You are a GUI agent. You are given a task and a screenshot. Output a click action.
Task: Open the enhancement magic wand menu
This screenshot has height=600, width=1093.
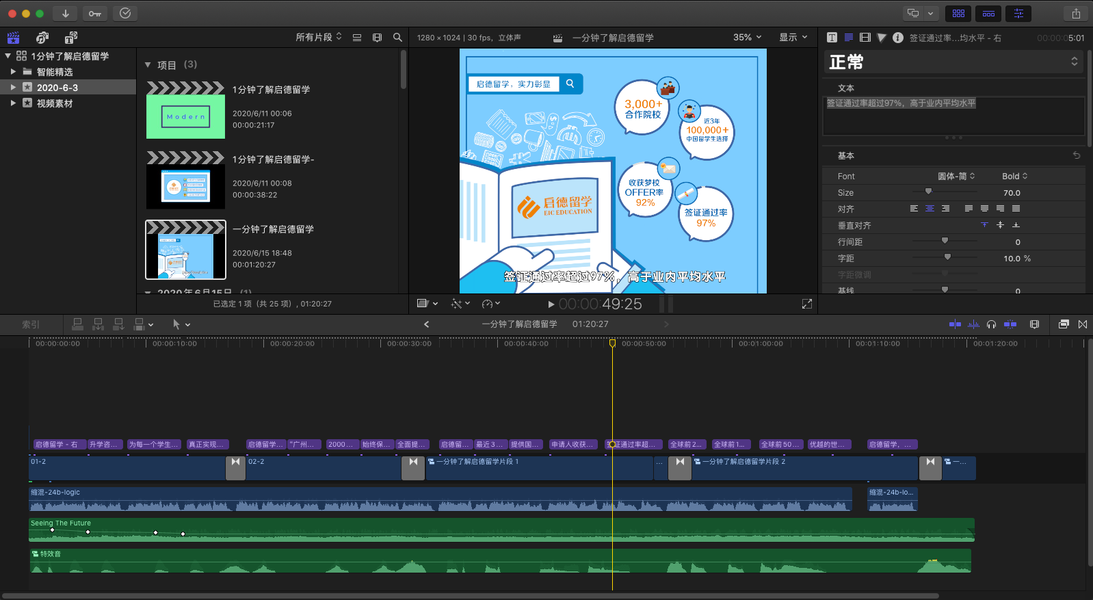coord(460,303)
